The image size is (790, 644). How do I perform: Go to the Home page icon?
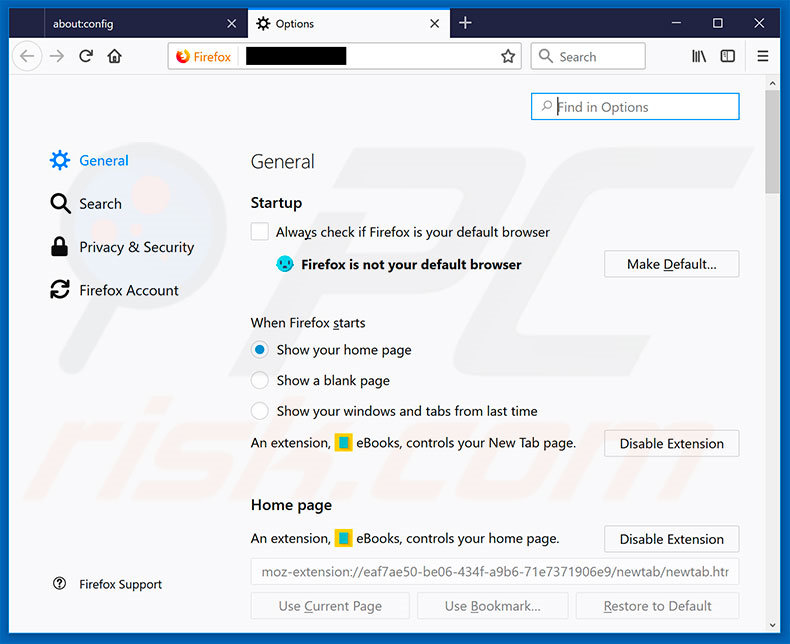(x=115, y=56)
